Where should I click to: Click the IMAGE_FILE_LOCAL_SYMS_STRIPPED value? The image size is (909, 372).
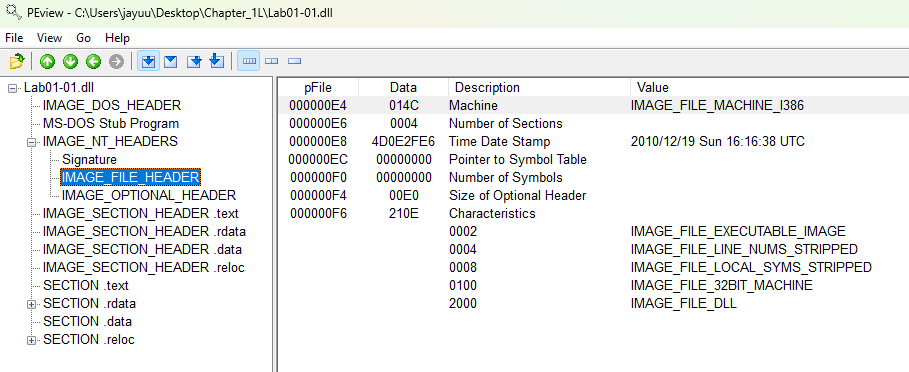[x=751, y=268]
